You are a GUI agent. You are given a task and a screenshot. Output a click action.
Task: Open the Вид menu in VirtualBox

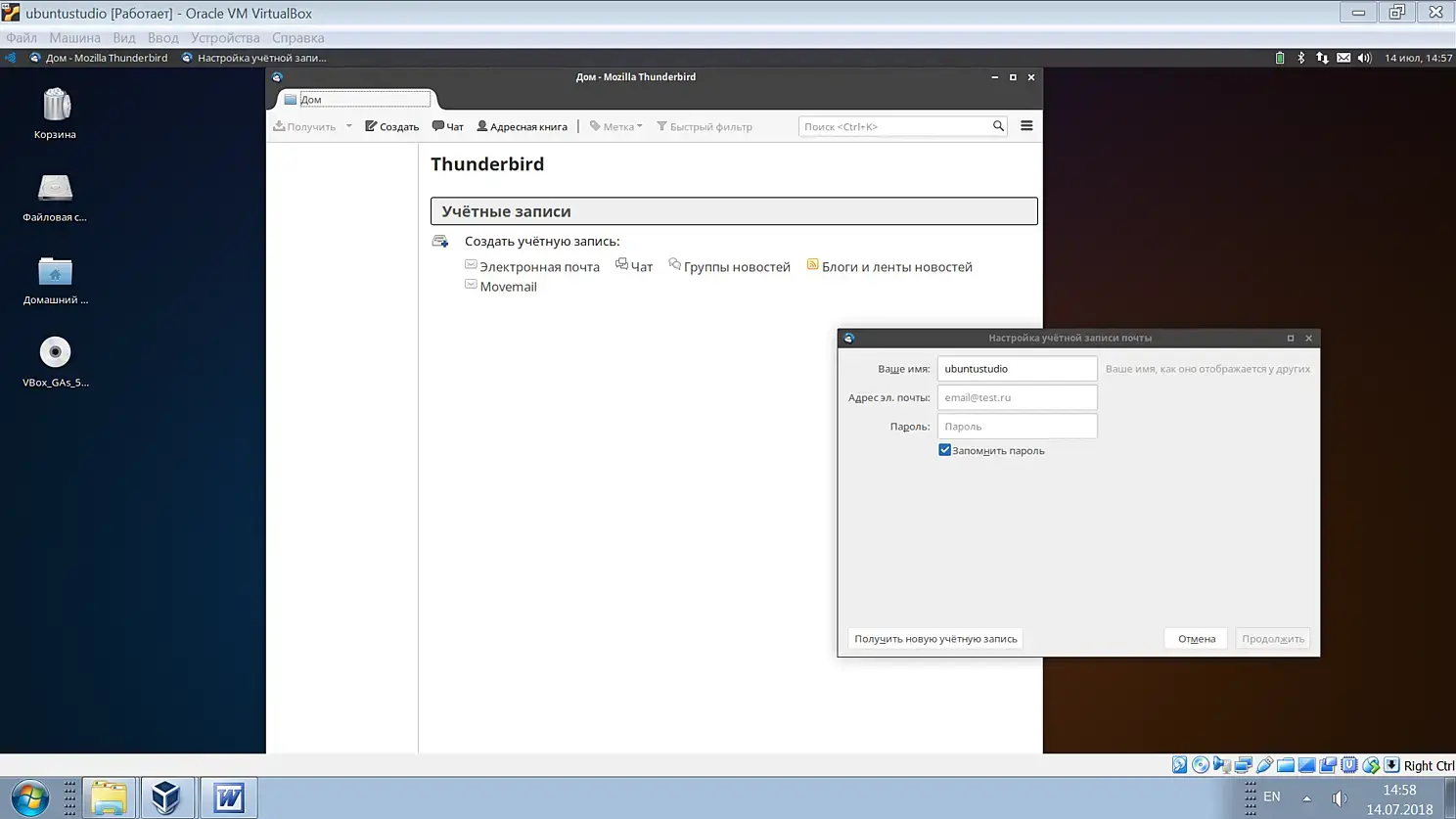(x=124, y=38)
